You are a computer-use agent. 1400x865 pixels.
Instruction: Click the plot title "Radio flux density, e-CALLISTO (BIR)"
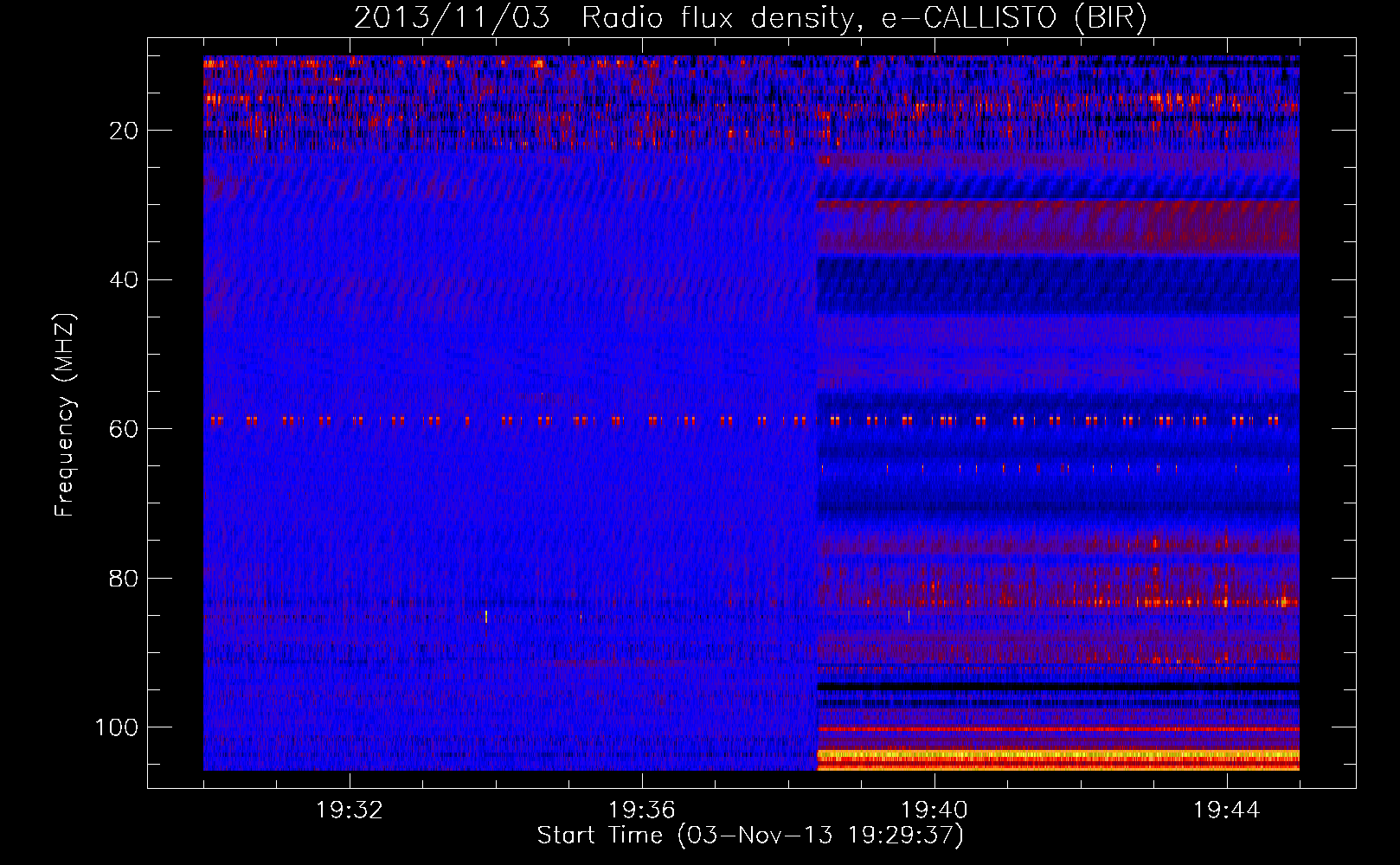coord(864,18)
